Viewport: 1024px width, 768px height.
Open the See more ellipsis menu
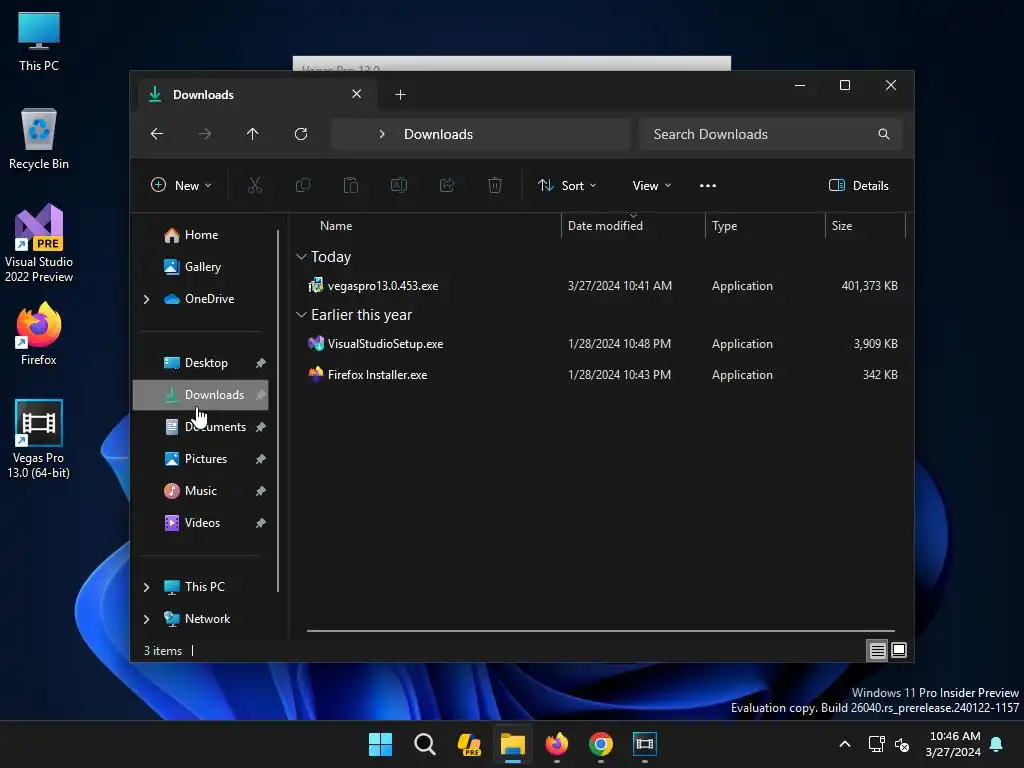[x=708, y=185]
